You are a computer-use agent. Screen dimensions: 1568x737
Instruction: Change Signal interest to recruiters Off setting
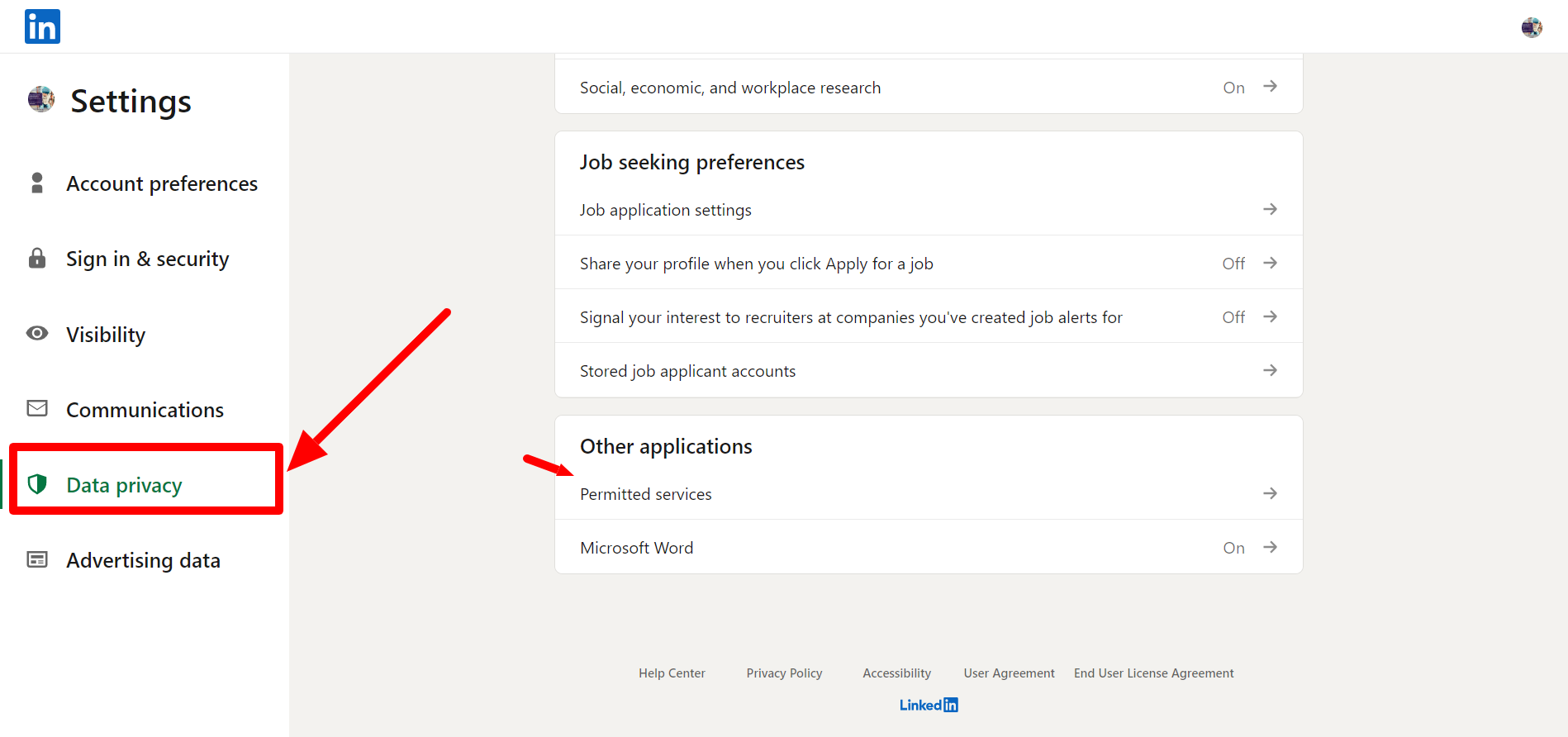[1233, 317]
